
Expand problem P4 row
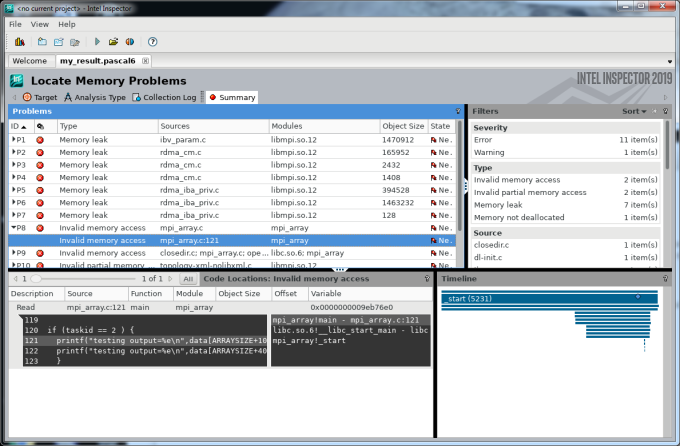(x=13, y=177)
